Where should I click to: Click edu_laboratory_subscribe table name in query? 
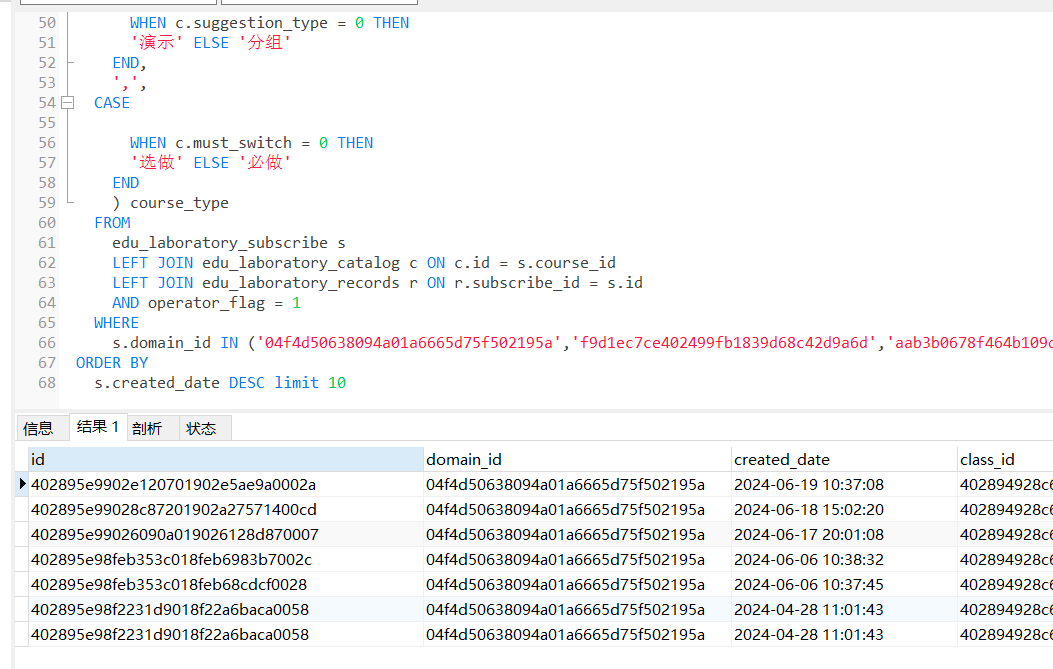[x=220, y=243]
